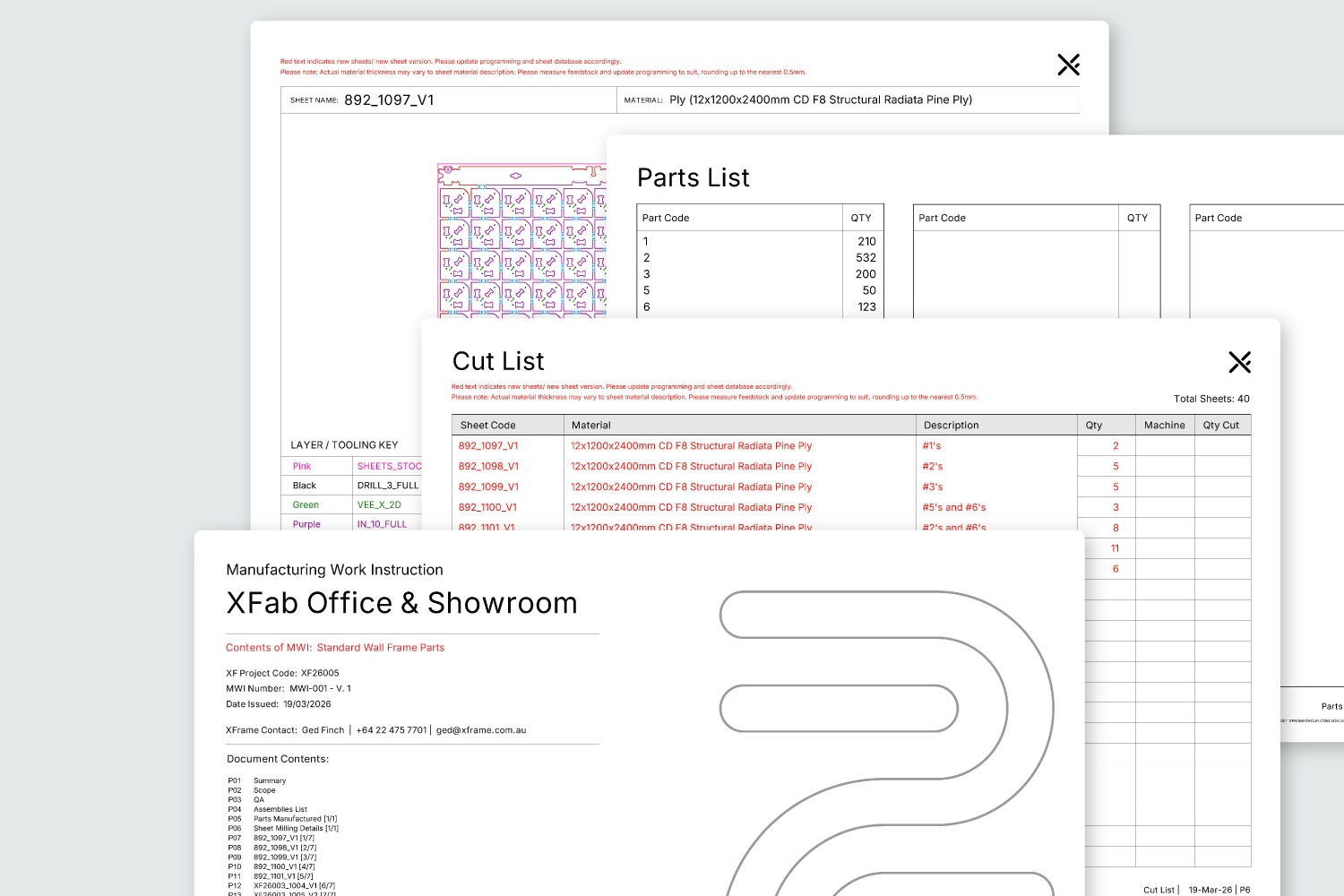
Task: Click the XFrame X logo on the Cut List page
Action: coord(1240,362)
